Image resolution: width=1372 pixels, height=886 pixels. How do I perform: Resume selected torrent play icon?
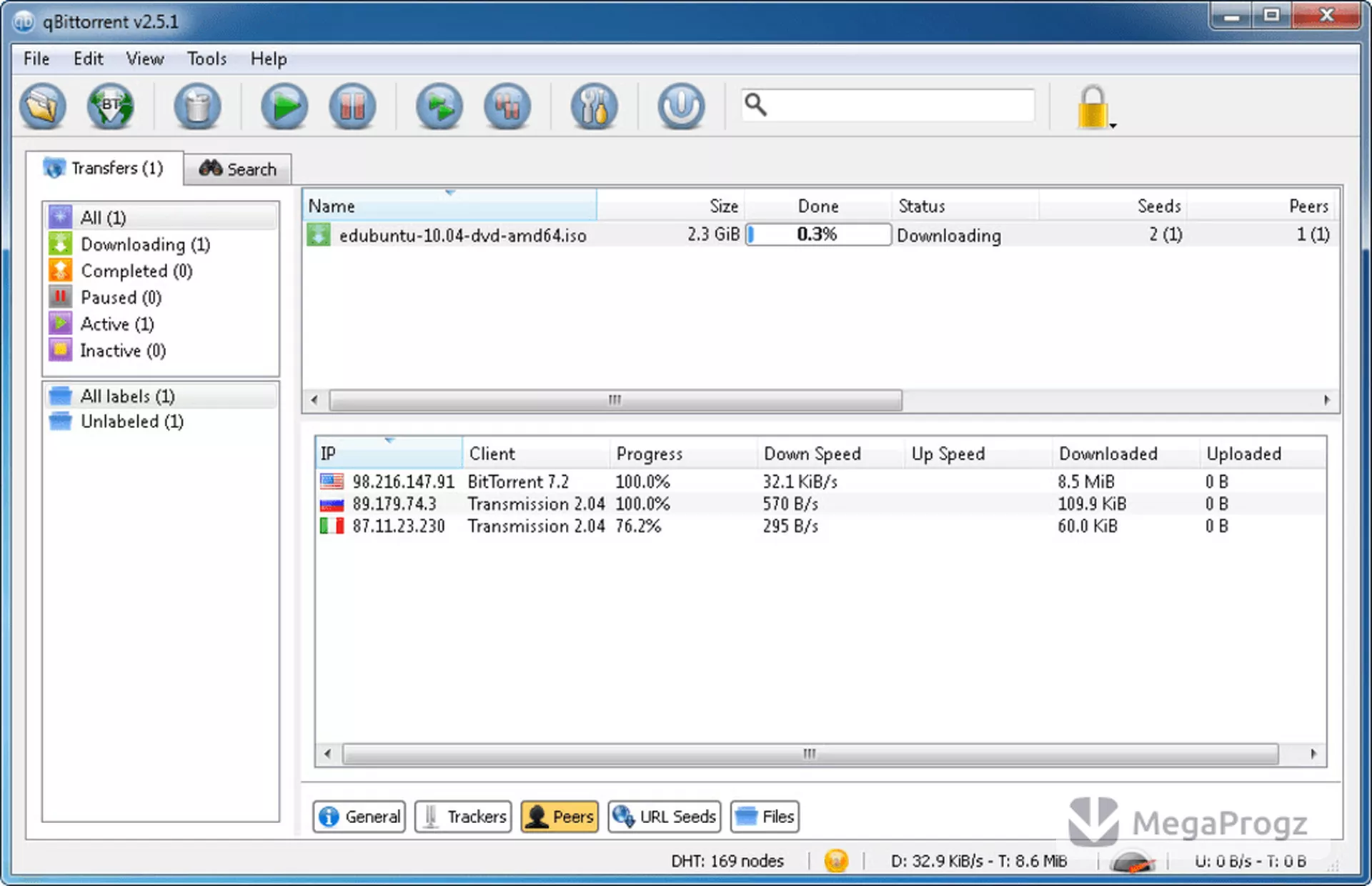tap(284, 106)
